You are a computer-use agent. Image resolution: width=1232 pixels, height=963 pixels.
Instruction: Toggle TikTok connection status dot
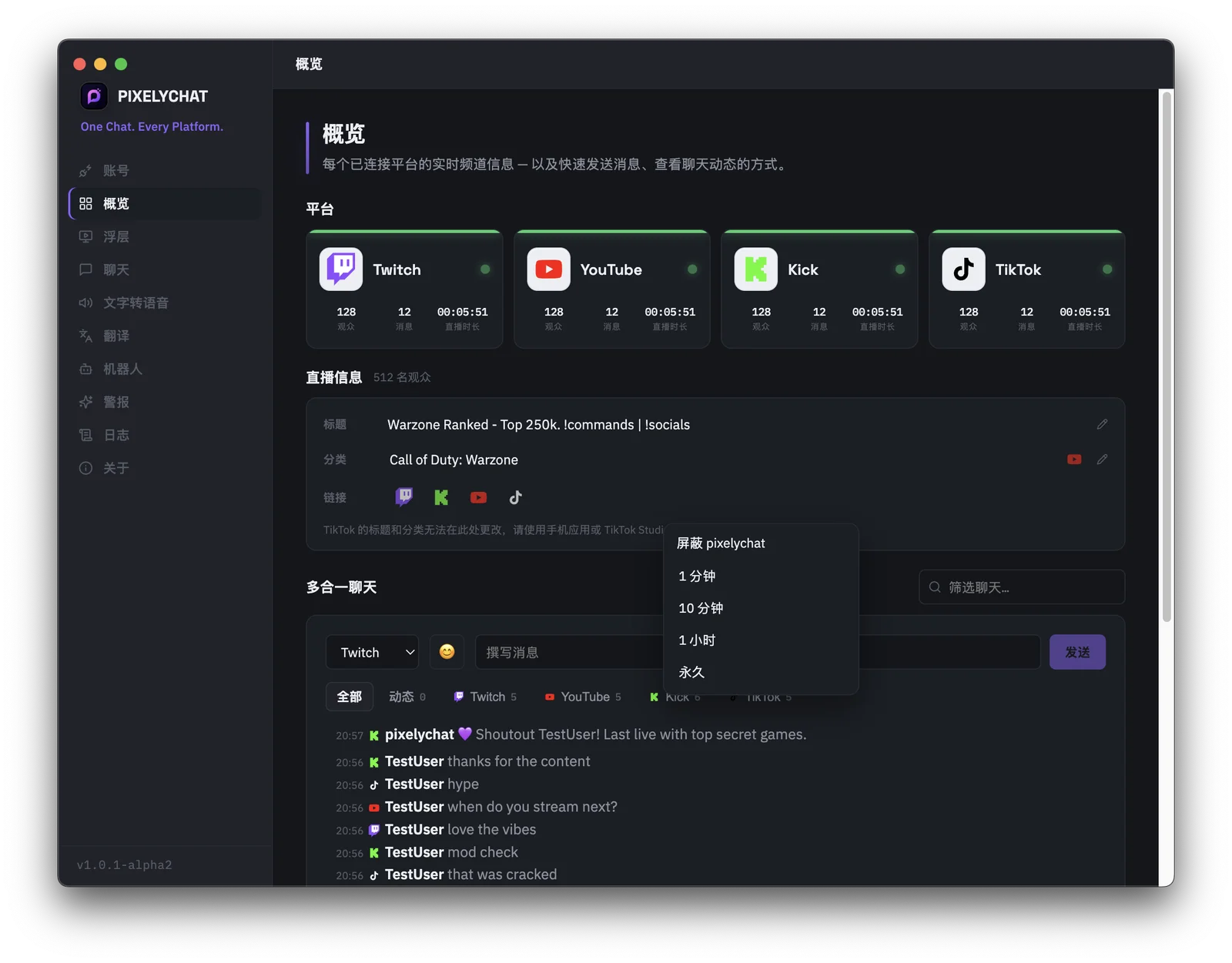(1107, 269)
